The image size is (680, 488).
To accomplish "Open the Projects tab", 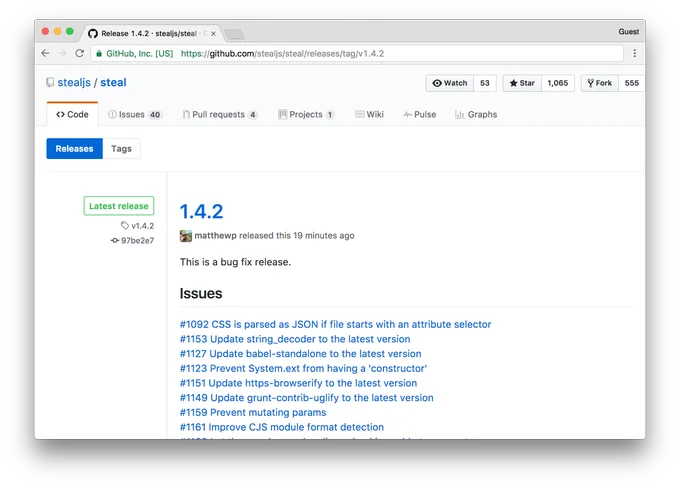I will point(306,115).
